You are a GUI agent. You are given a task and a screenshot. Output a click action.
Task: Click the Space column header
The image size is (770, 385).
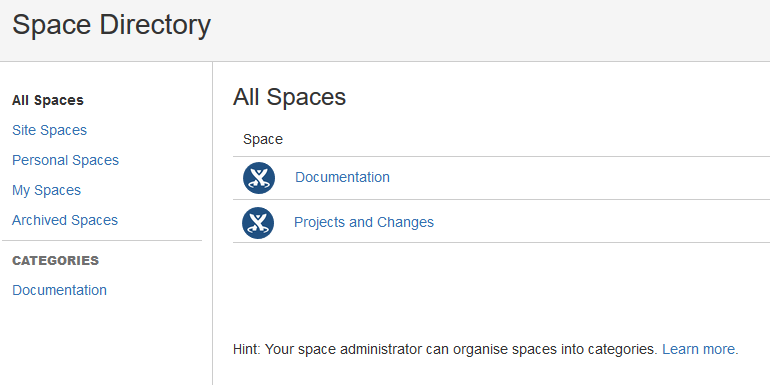click(x=263, y=139)
